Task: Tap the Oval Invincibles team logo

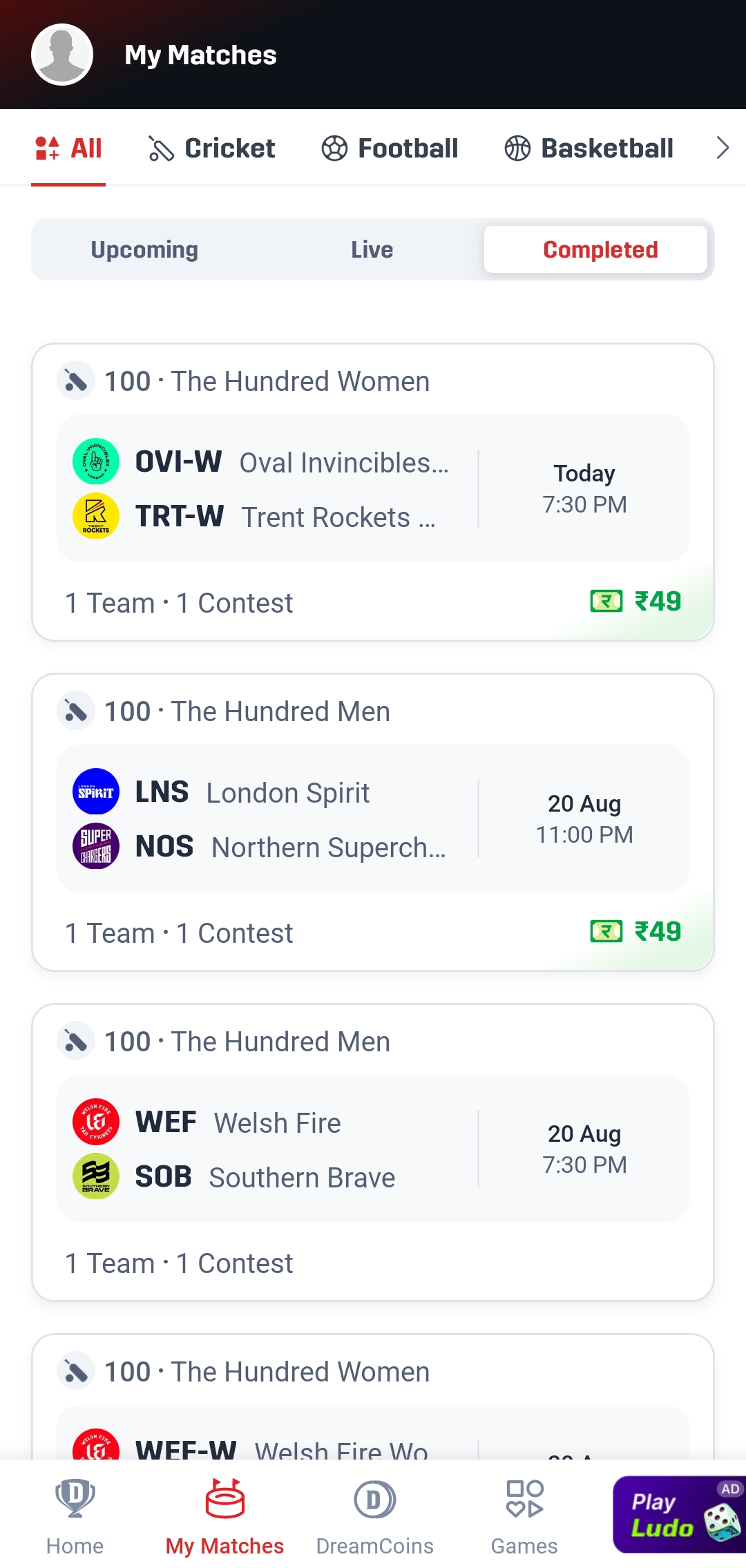Action: pos(96,461)
